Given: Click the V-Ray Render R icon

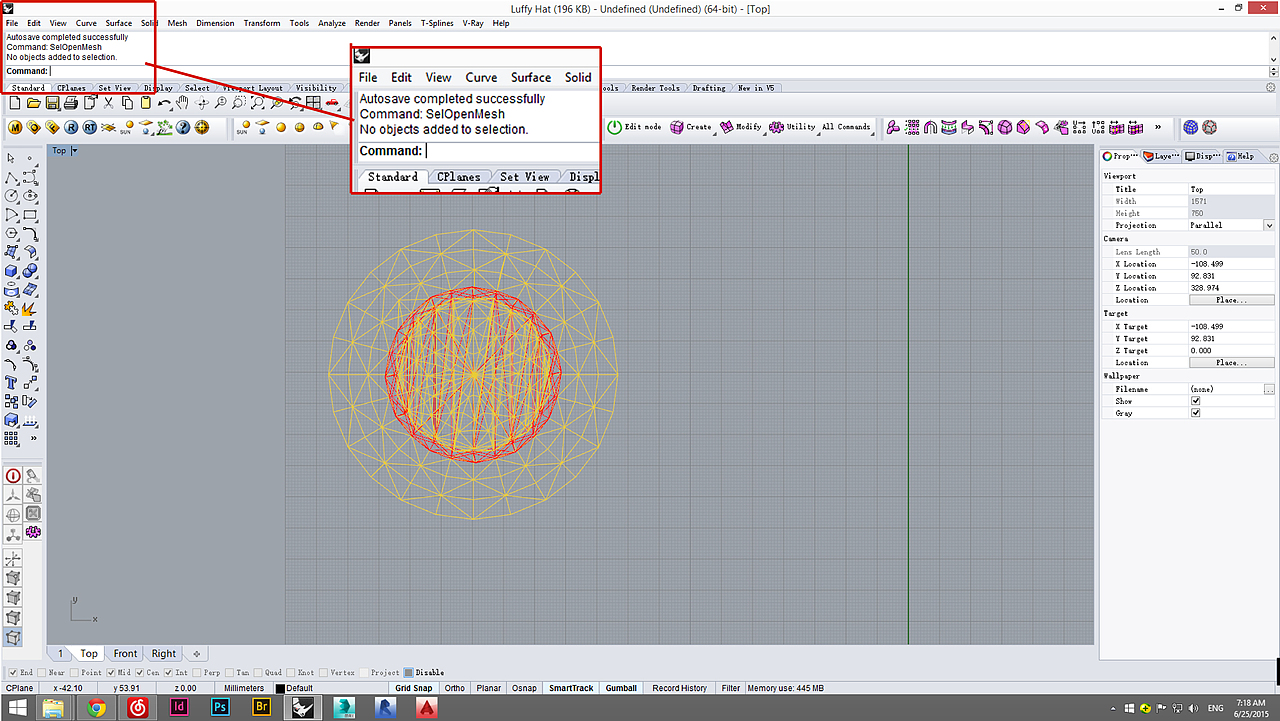Looking at the screenshot, I should (x=71, y=127).
